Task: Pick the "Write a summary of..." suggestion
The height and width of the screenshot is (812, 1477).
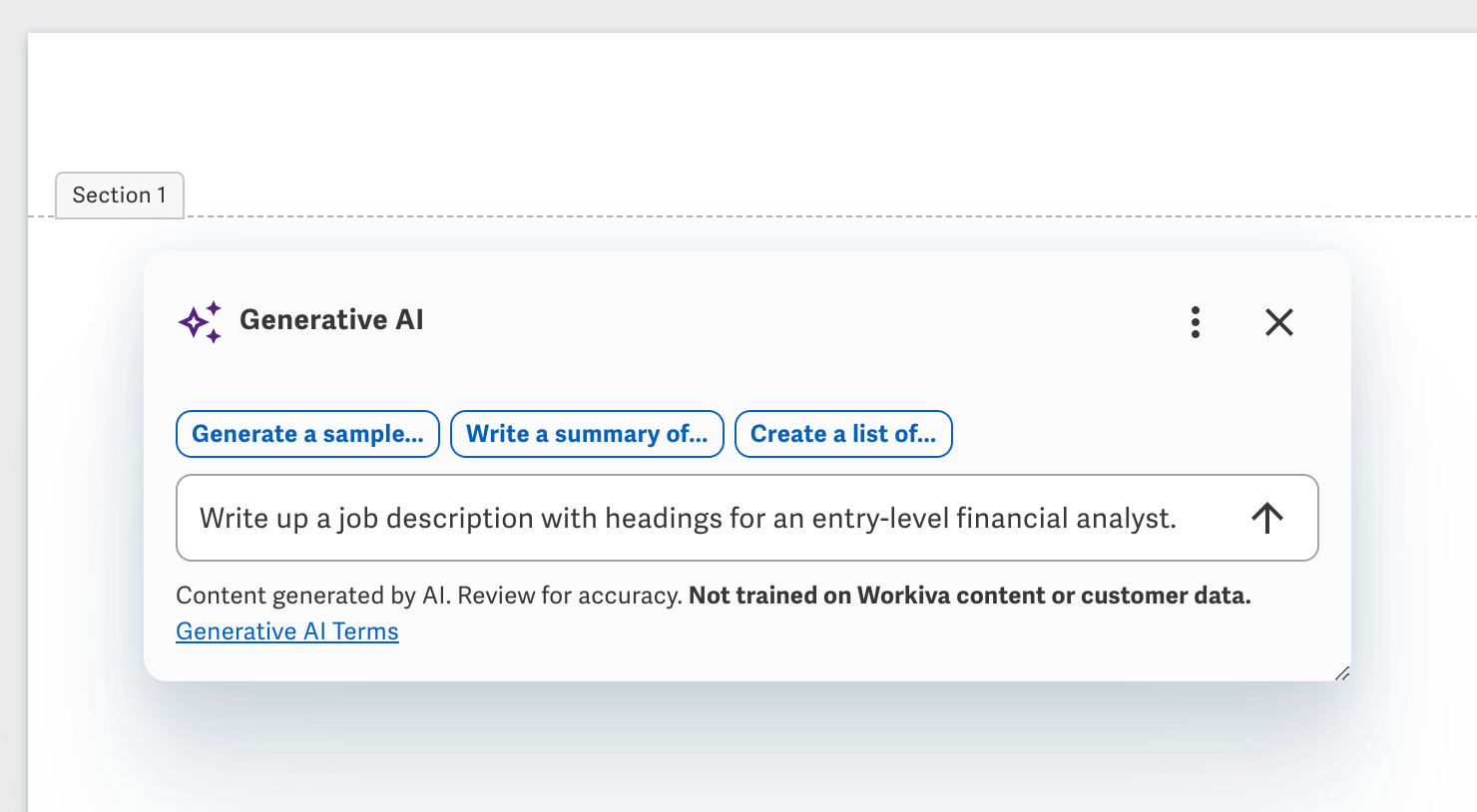Action: pyautogui.click(x=587, y=434)
